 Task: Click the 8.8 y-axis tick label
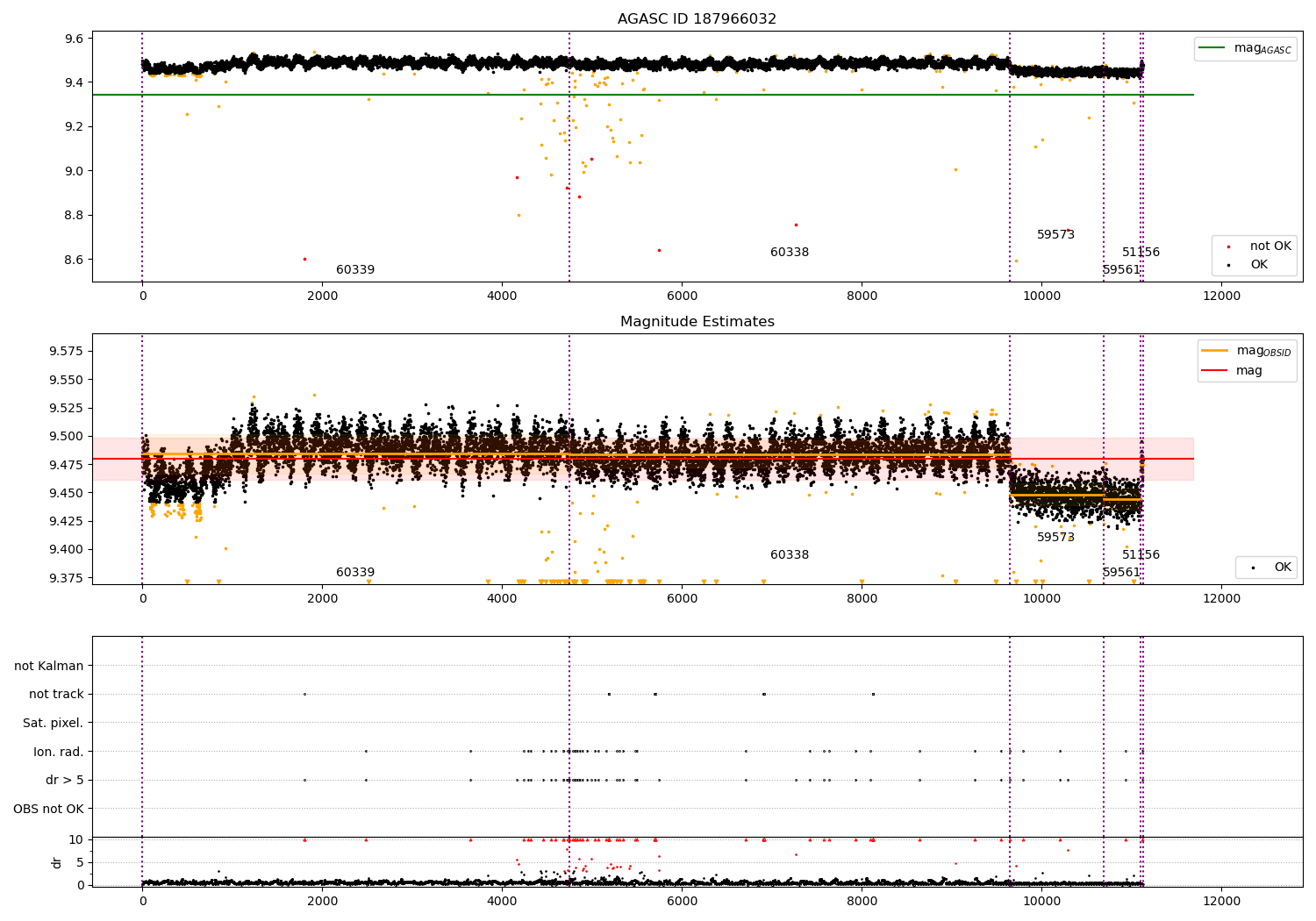73,215
